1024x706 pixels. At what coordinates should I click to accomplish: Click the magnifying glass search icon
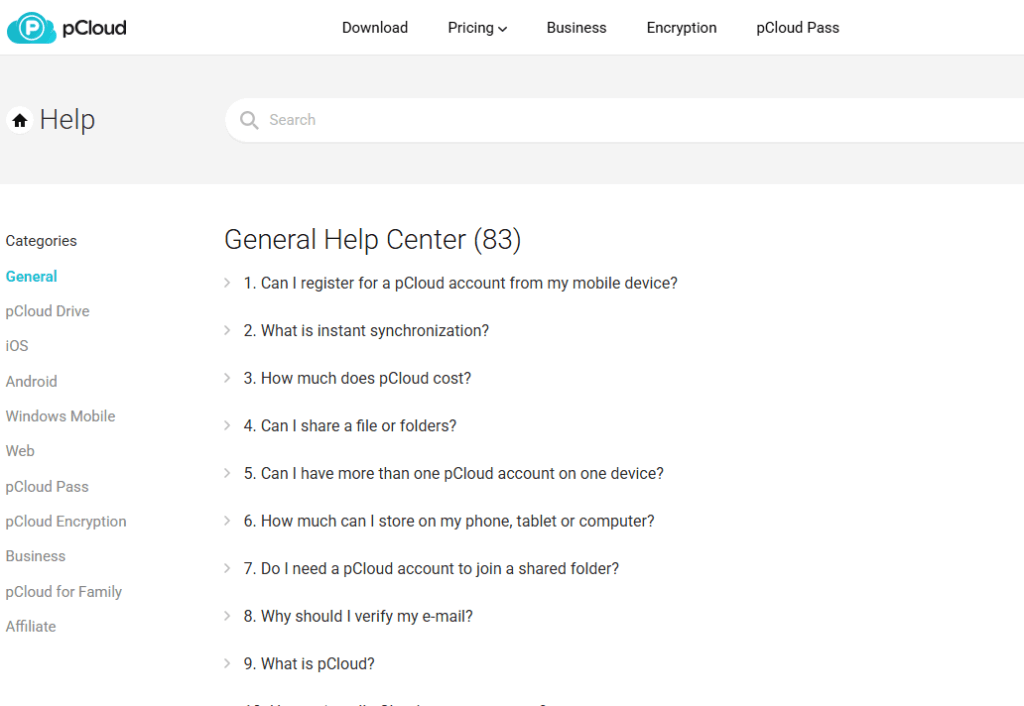pos(249,120)
